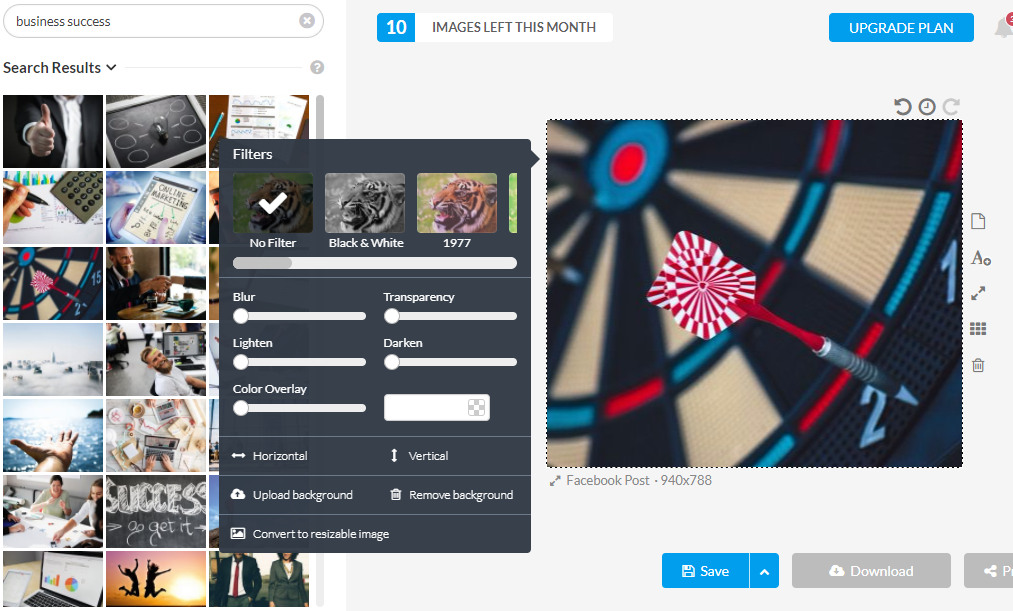This screenshot has width=1013, height=611.
Task: Select the No Filter option
Action: point(273,211)
